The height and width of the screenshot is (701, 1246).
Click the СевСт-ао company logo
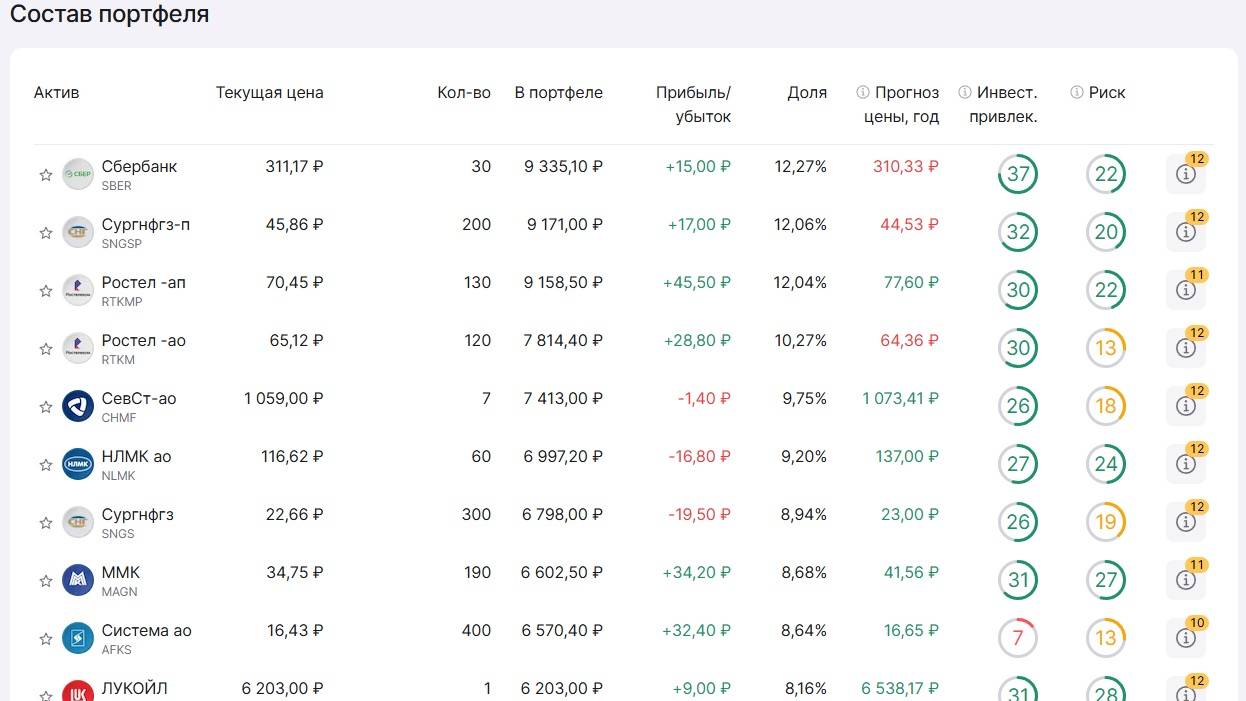coord(78,406)
